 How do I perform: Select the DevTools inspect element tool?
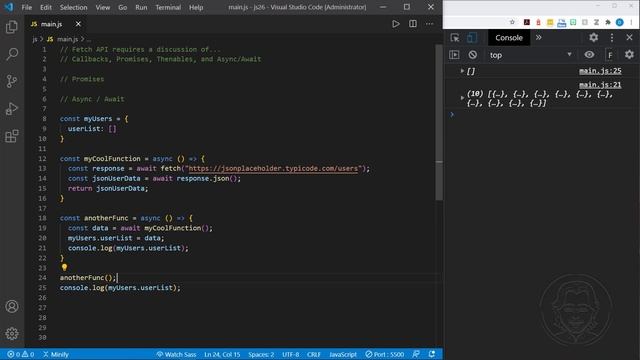(x=455, y=38)
